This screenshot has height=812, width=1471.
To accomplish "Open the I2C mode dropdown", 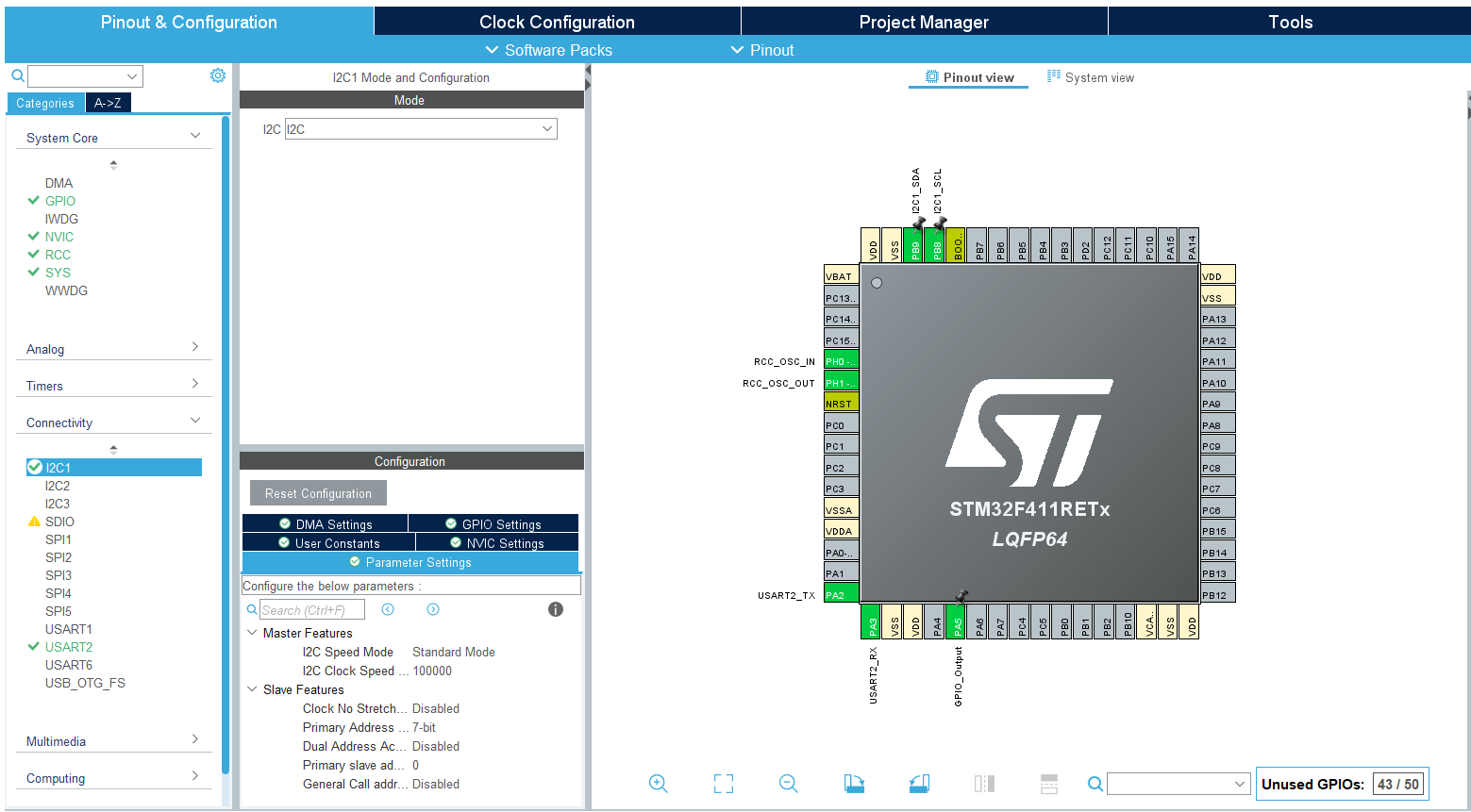I will tap(421, 129).
